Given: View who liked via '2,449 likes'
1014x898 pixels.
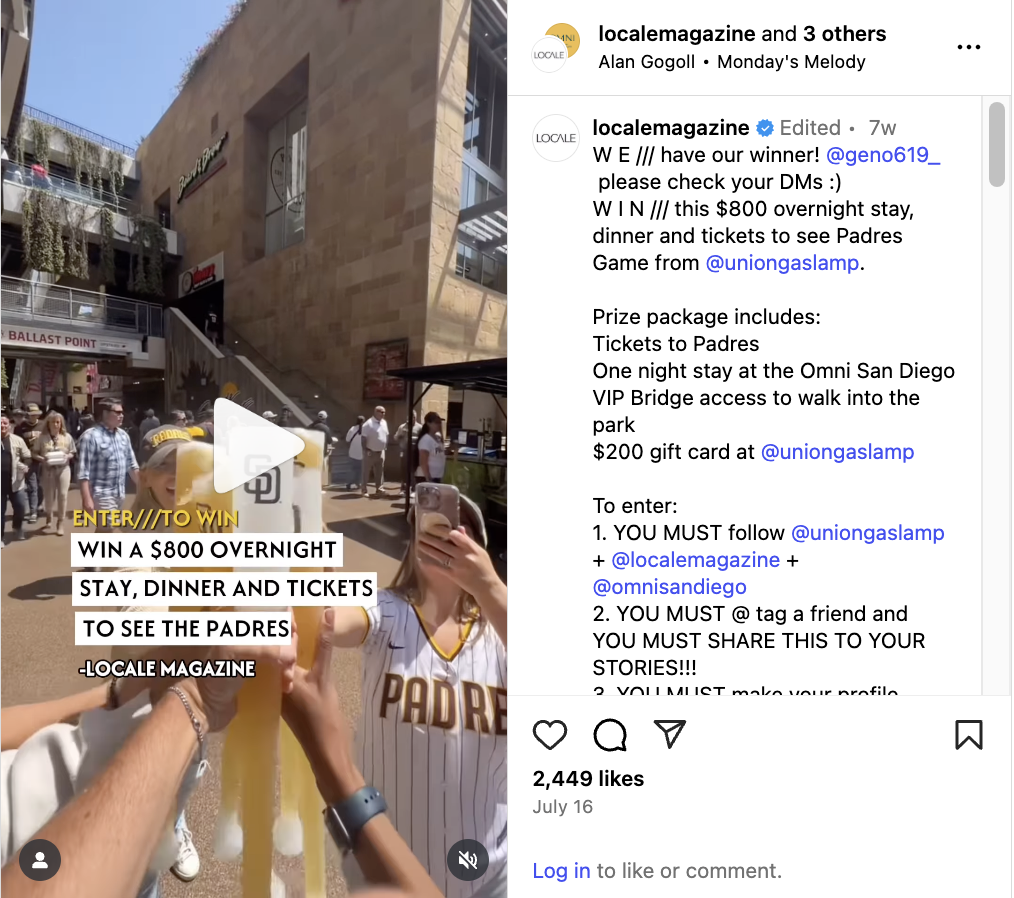Looking at the screenshot, I should tap(588, 779).
